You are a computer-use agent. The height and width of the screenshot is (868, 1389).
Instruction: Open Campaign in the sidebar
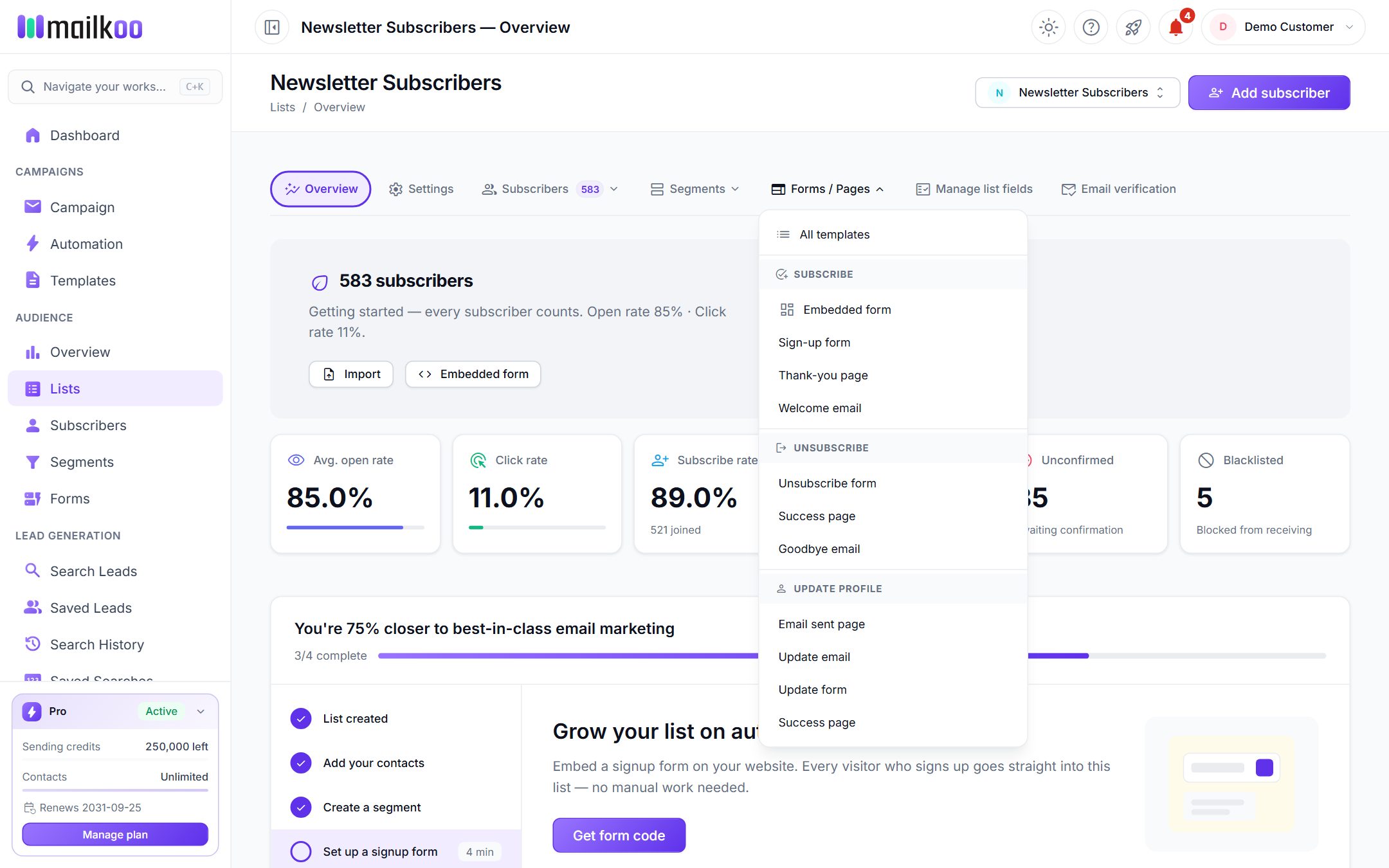[x=115, y=207]
